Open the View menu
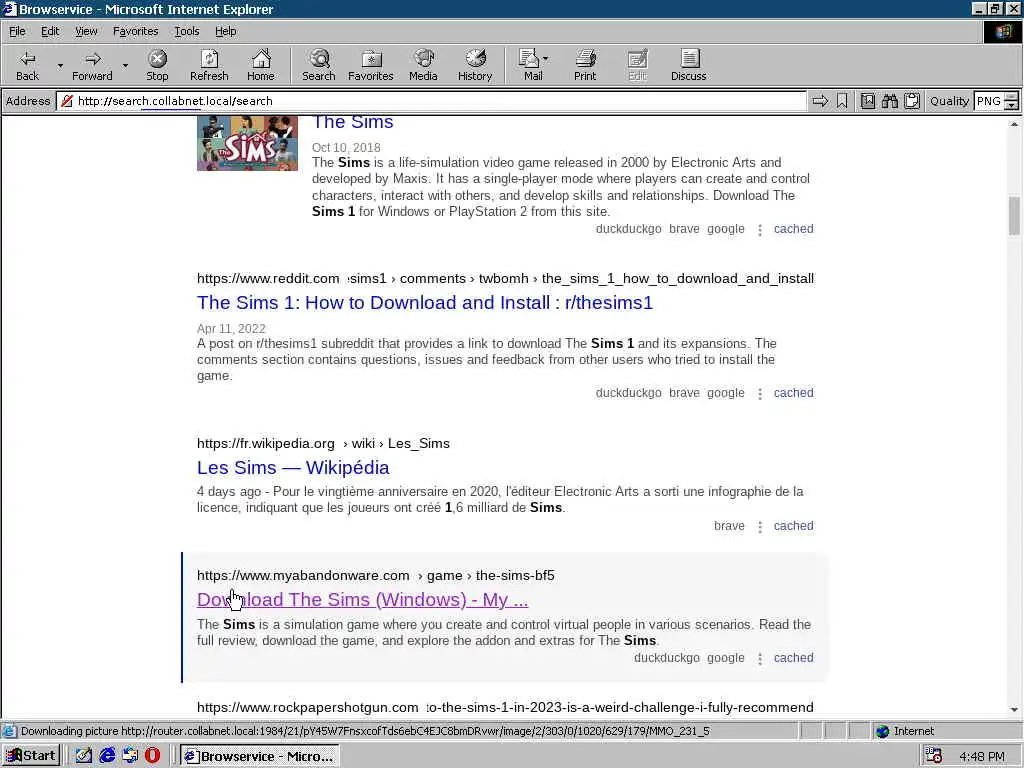The image size is (1024, 768). [x=86, y=31]
